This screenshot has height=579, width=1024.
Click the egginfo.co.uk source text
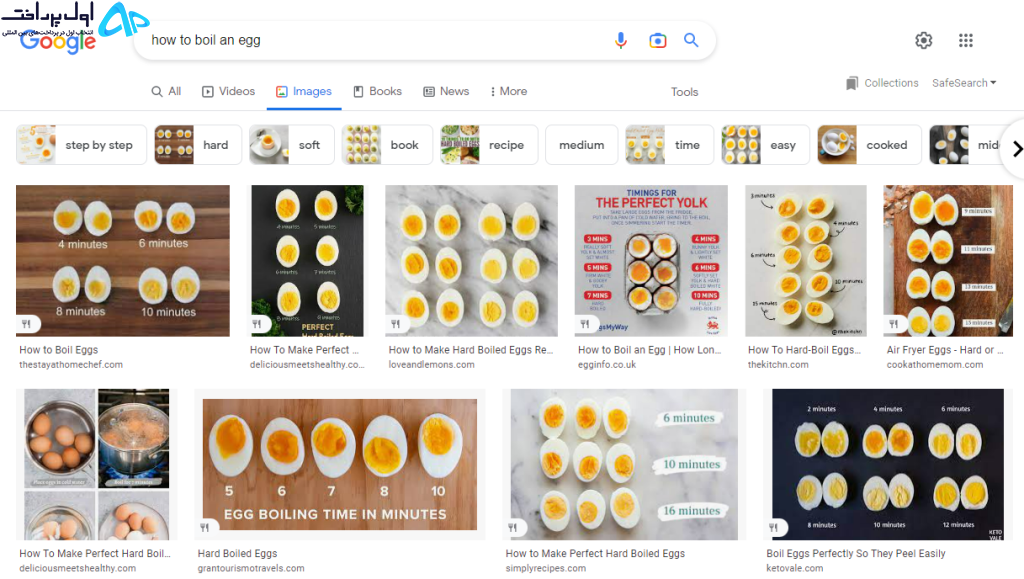click(607, 365)
